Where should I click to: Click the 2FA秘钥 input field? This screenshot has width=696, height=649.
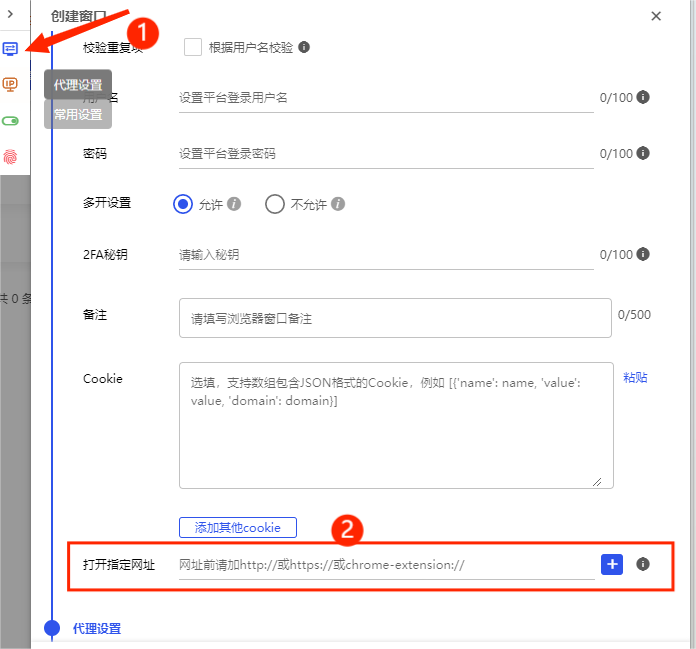coord(386,255)
